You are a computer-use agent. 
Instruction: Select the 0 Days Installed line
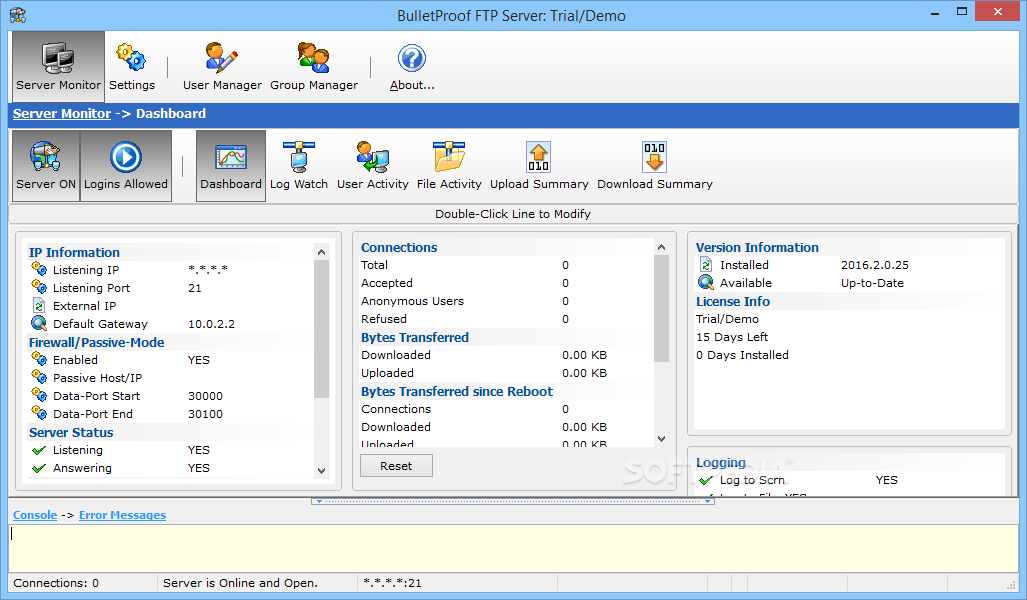(742, 355)
